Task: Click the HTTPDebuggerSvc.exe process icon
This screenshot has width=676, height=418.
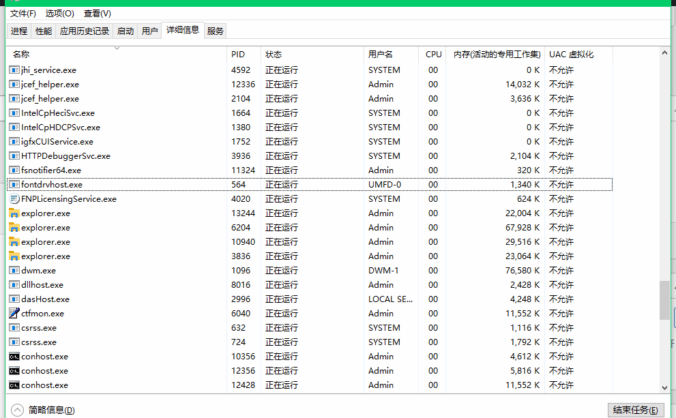Action: 14,156
